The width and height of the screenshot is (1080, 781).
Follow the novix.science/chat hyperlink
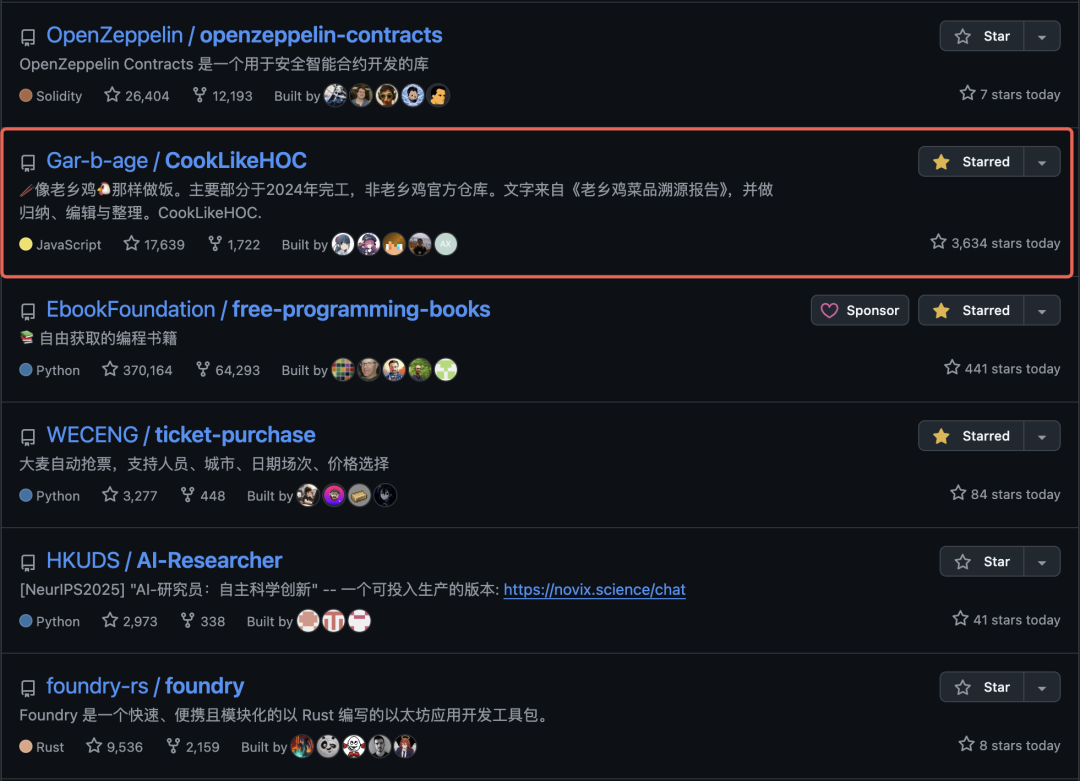click(x=594, y=590)
